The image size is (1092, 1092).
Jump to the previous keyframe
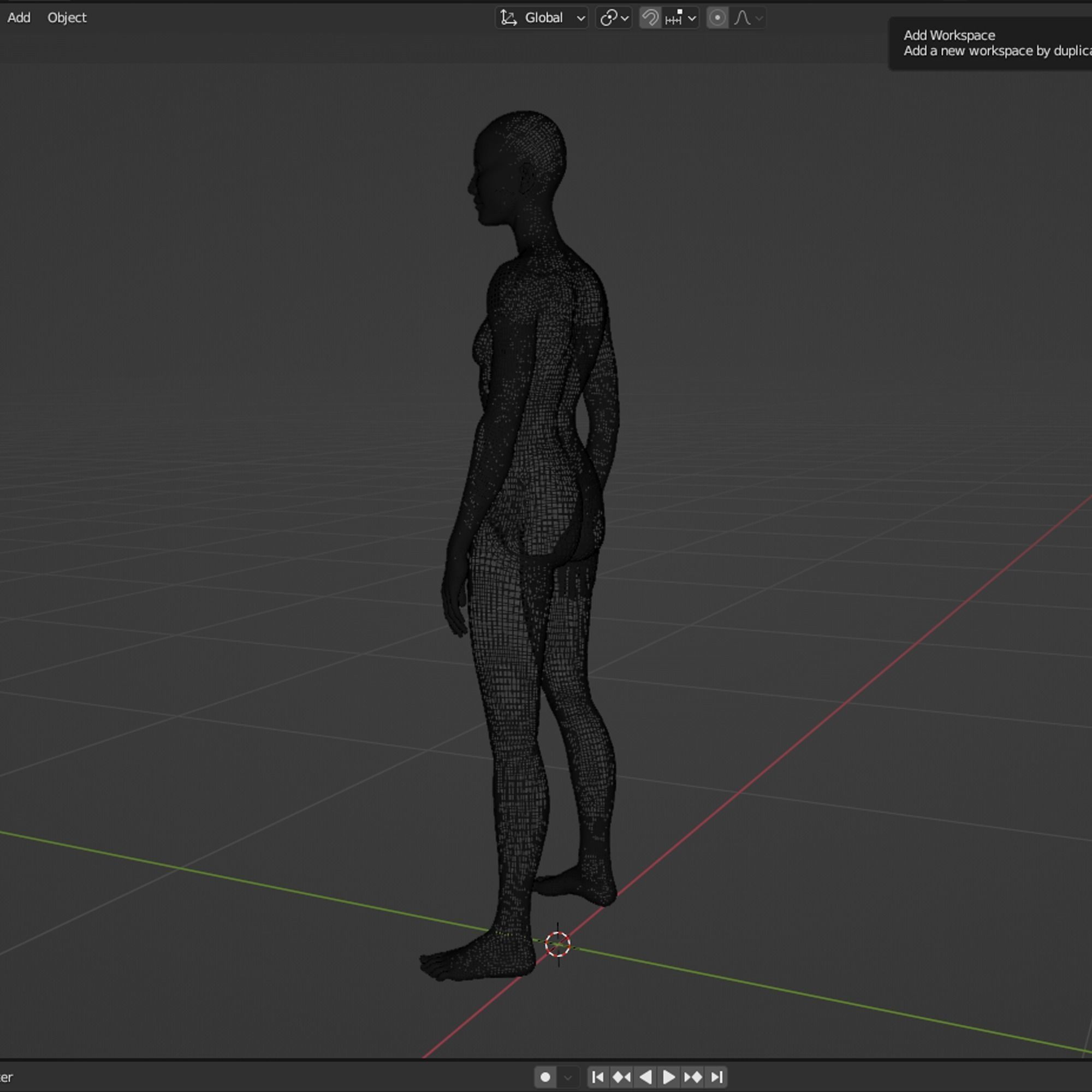pyautogui.click(x=621, y=1077)
